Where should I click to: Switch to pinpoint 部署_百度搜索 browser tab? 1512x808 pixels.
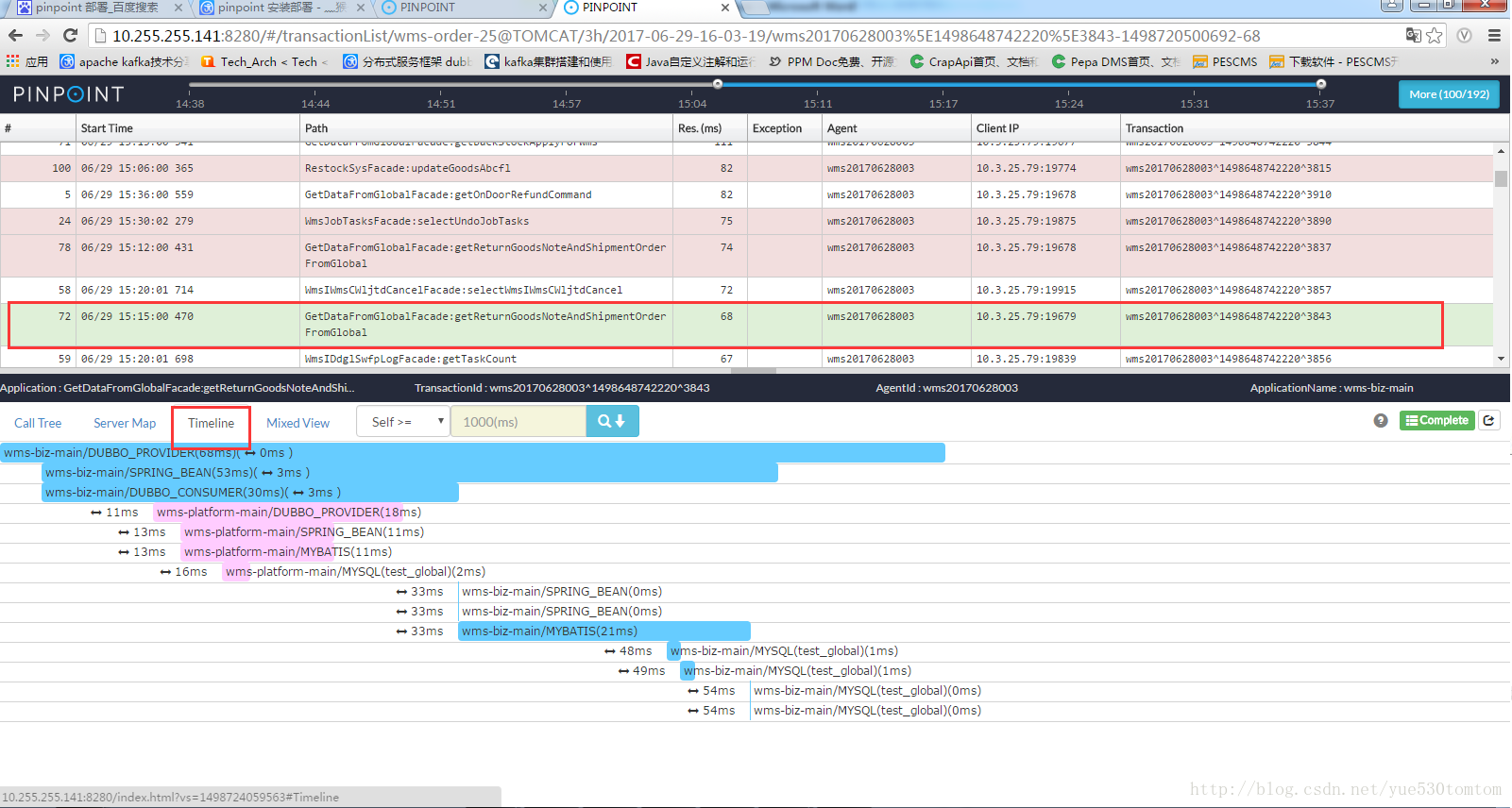97,8
